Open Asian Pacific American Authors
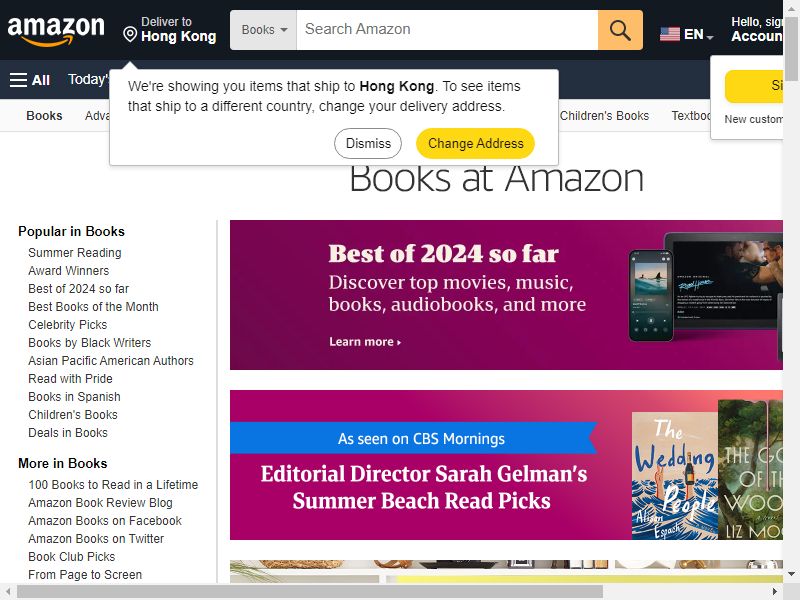800x600 pixels. click(111, 361)
